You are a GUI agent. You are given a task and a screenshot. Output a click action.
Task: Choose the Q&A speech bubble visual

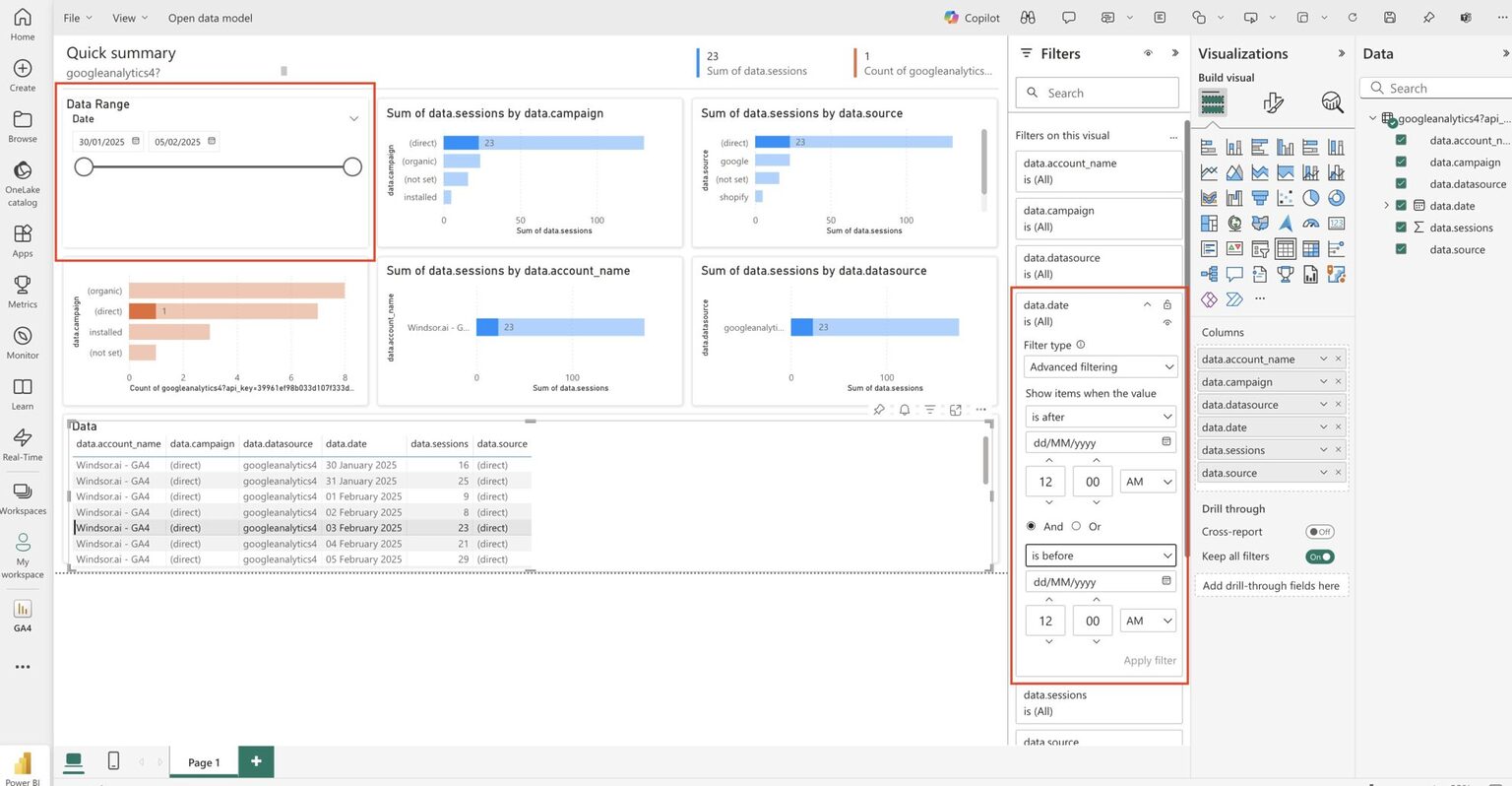[1234, 274]
